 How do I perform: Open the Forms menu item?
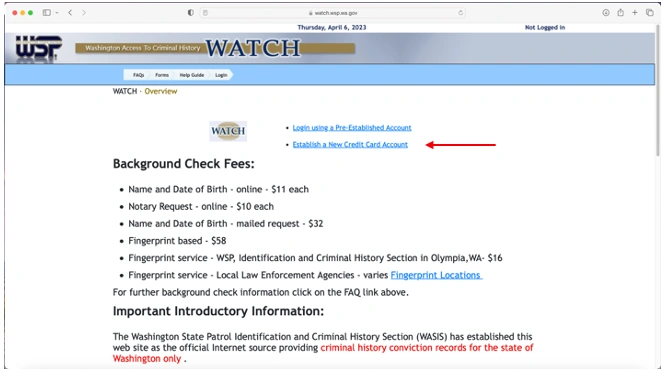[x=162, y=75]
